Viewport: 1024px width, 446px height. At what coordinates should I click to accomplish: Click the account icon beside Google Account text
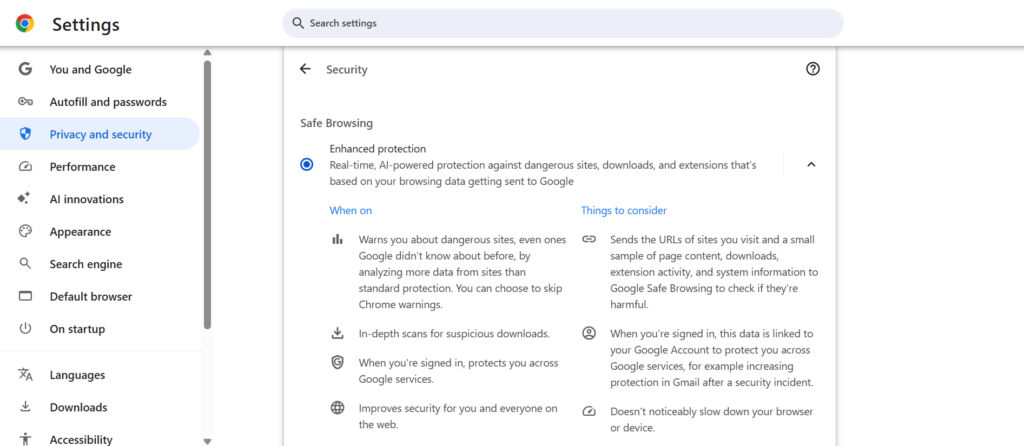pos(589,333)
